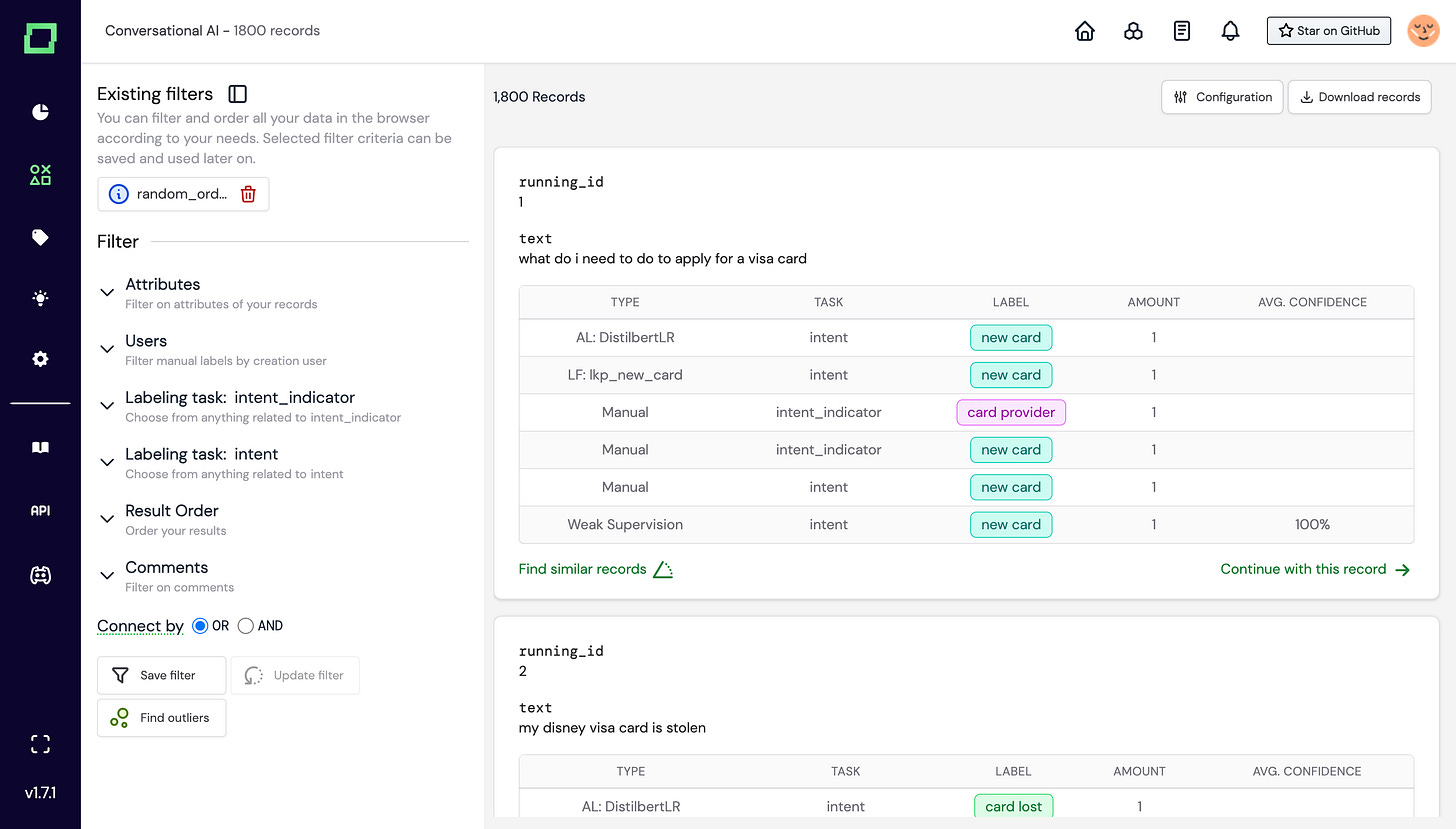The width and height of the screenshot is (1456, 829).
Task: Click the LF: lkp_new_card cell
Action: pos(625,375)
